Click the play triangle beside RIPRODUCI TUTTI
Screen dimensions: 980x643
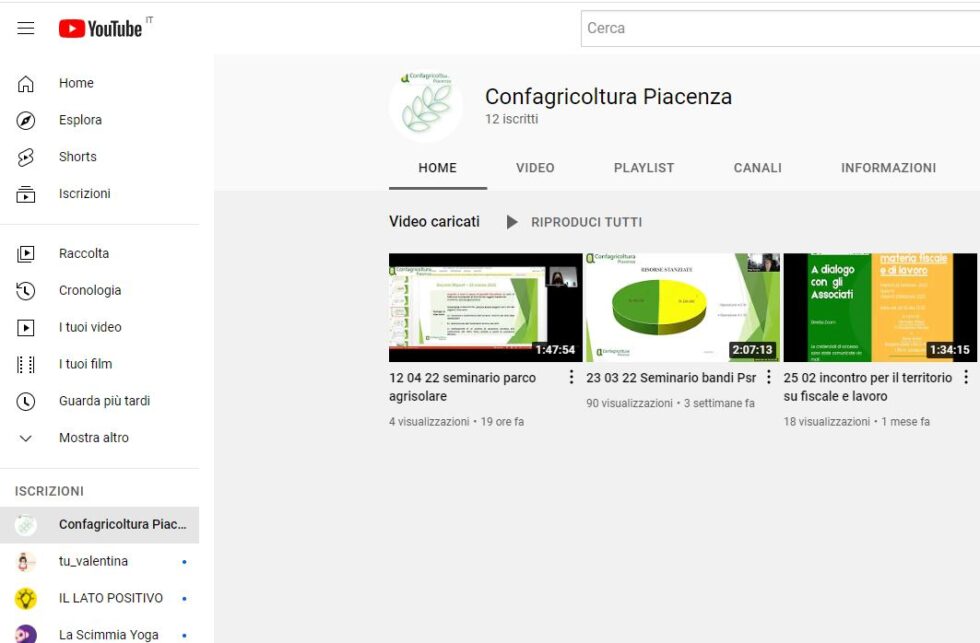512,222
